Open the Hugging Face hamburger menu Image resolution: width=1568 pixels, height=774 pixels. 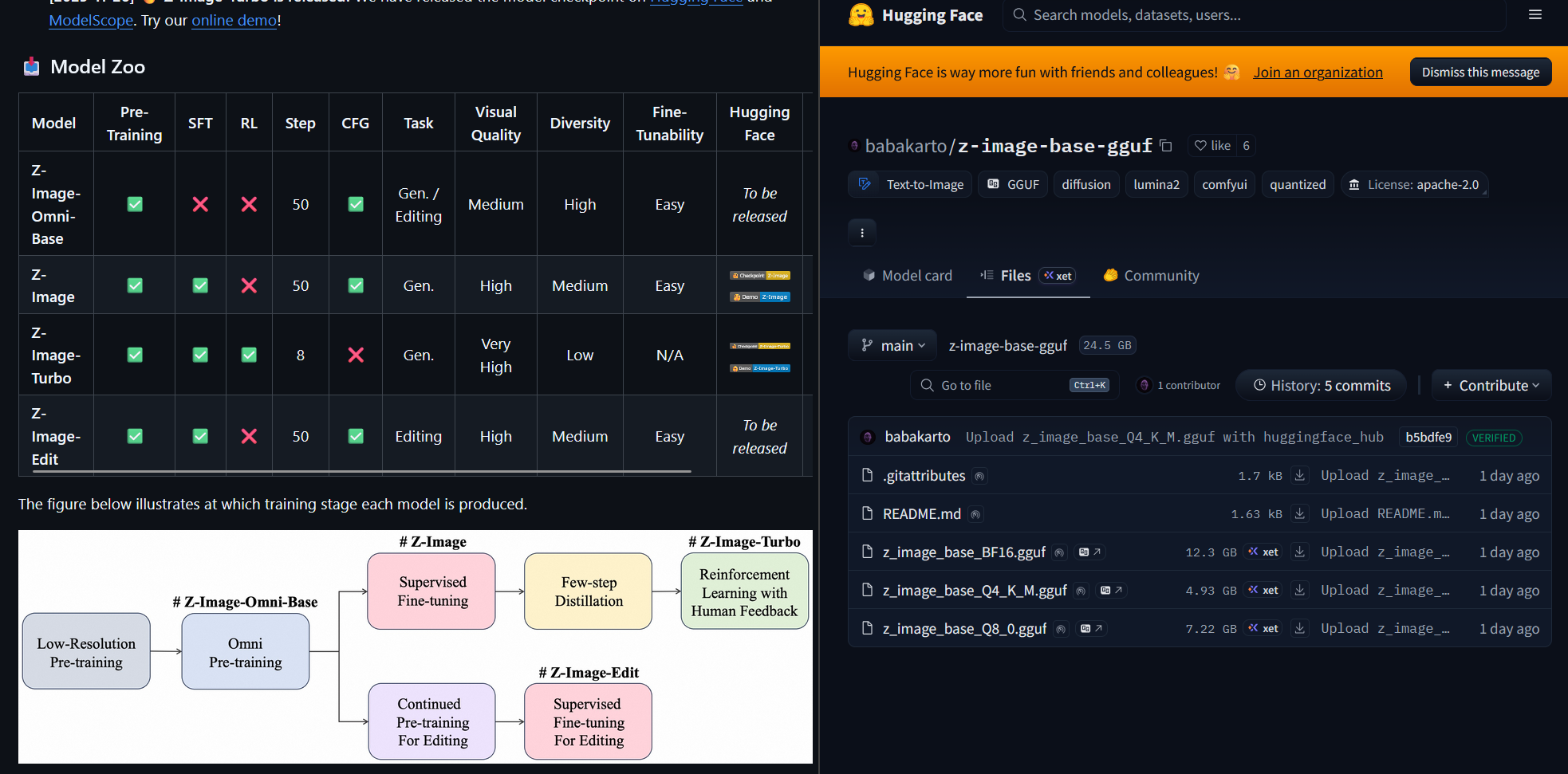click(1535, 15)
